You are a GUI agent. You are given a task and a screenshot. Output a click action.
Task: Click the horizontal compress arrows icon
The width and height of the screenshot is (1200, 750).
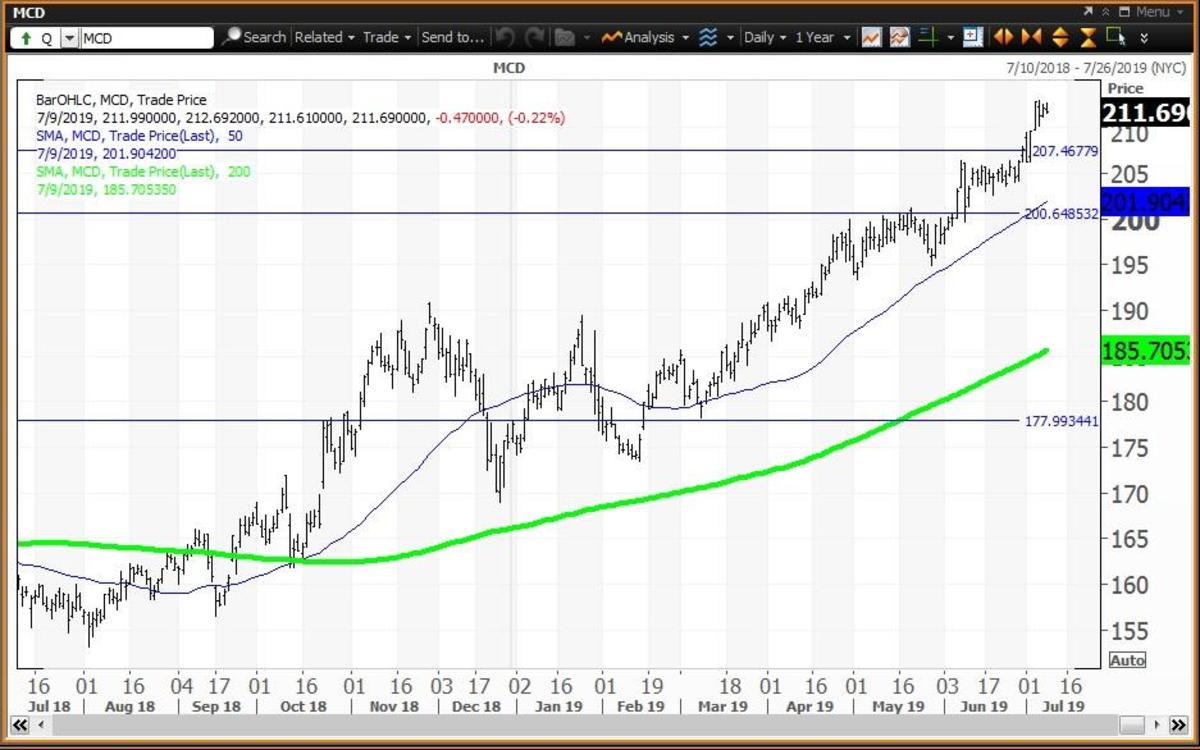(x=1031, y=37)
